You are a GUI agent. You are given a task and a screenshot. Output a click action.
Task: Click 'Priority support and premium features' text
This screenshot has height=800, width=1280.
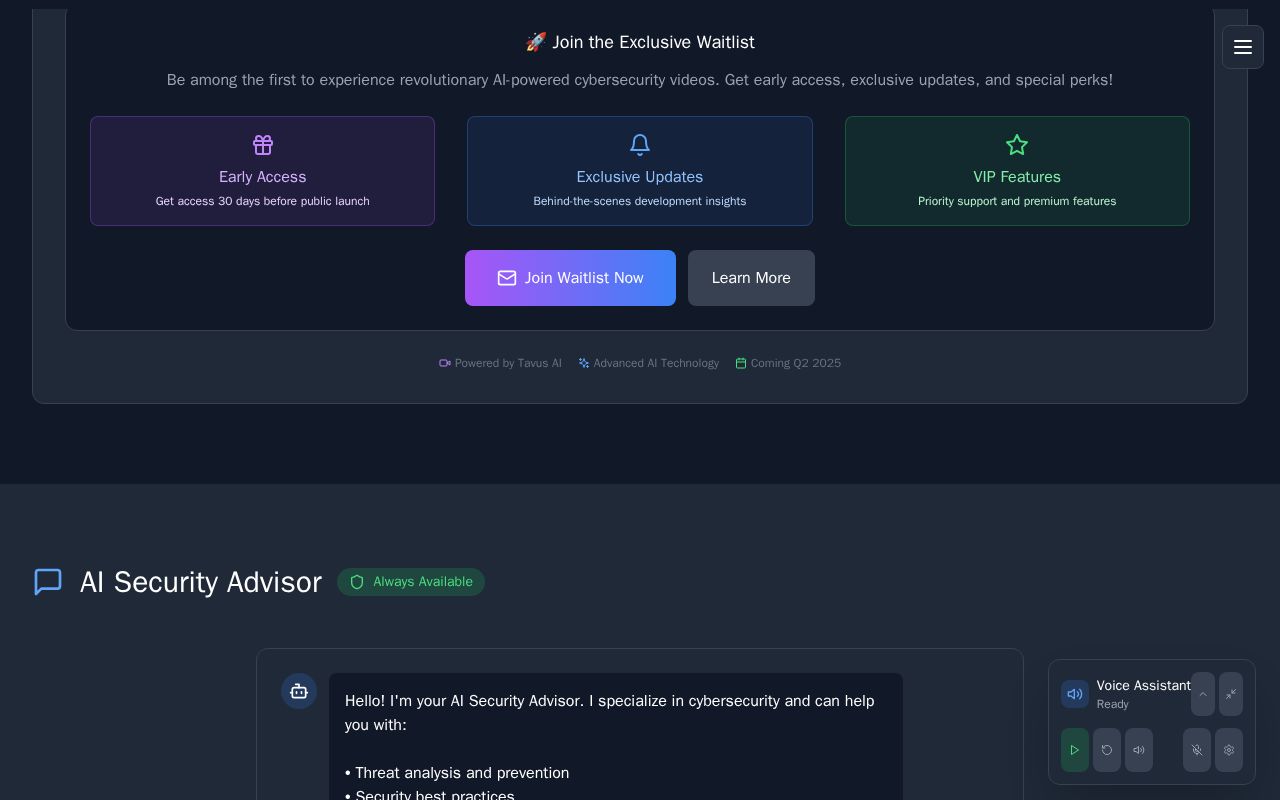1017,201
